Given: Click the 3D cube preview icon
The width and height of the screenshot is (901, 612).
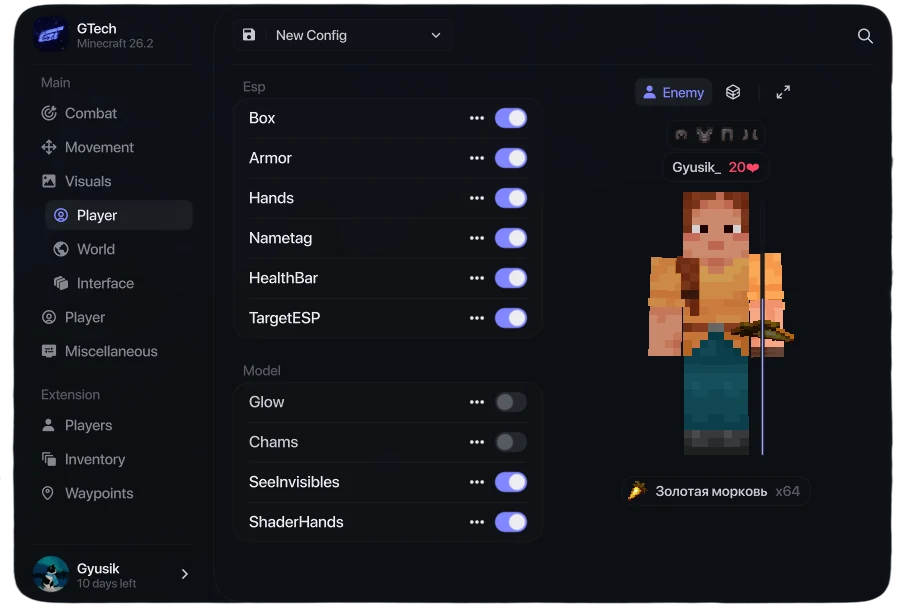Looking at the screenshot, I should (x=733, y=92).
